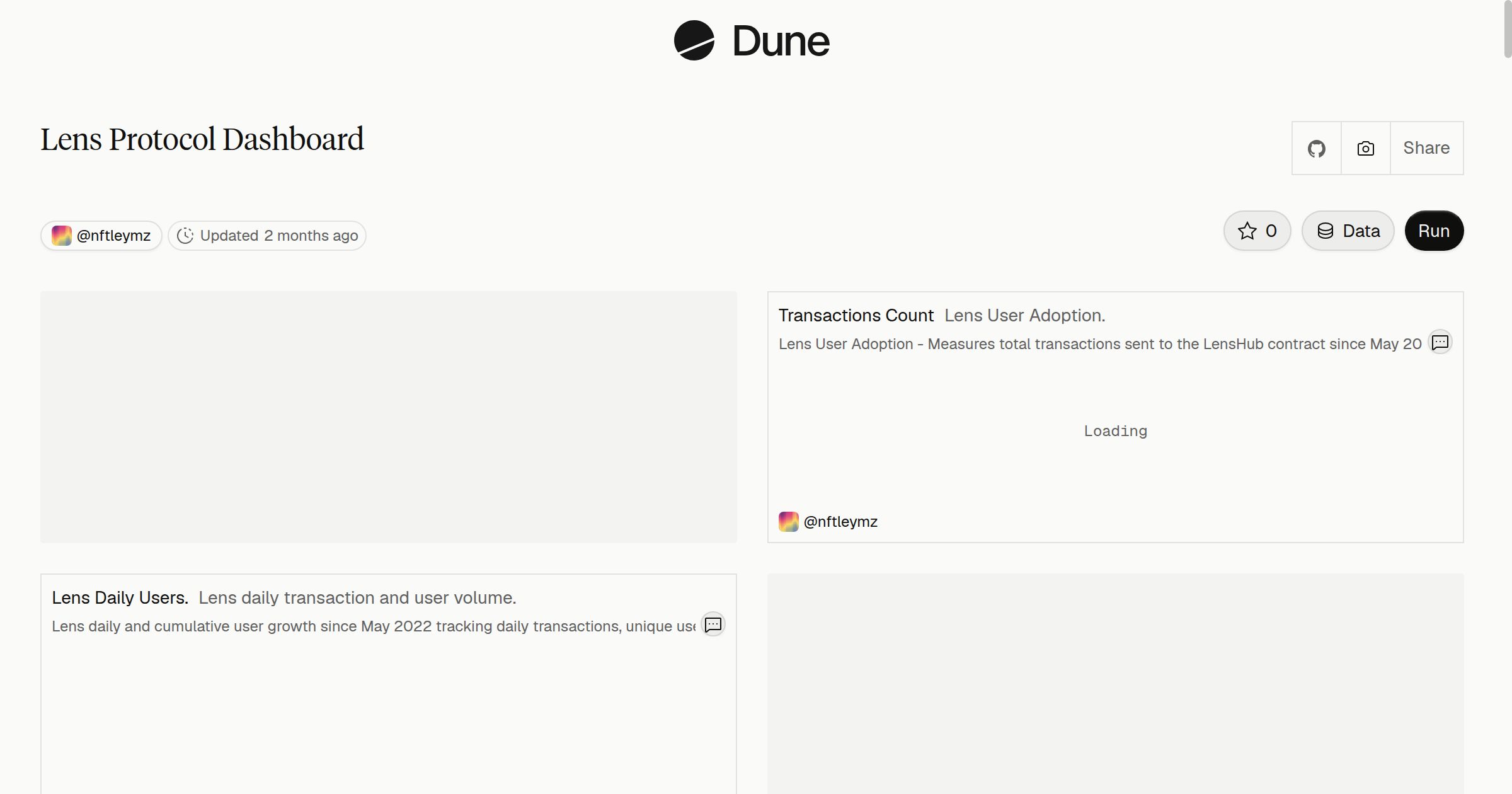The width and height of the screenshot is (1512, 794).
Task: Open the Lens Daily Users. query title
Action: 120,597
